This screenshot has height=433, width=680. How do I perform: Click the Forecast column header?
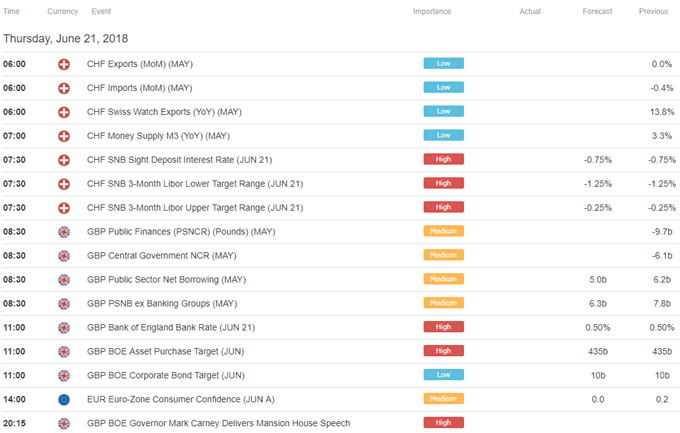click(x=597, y=11)
